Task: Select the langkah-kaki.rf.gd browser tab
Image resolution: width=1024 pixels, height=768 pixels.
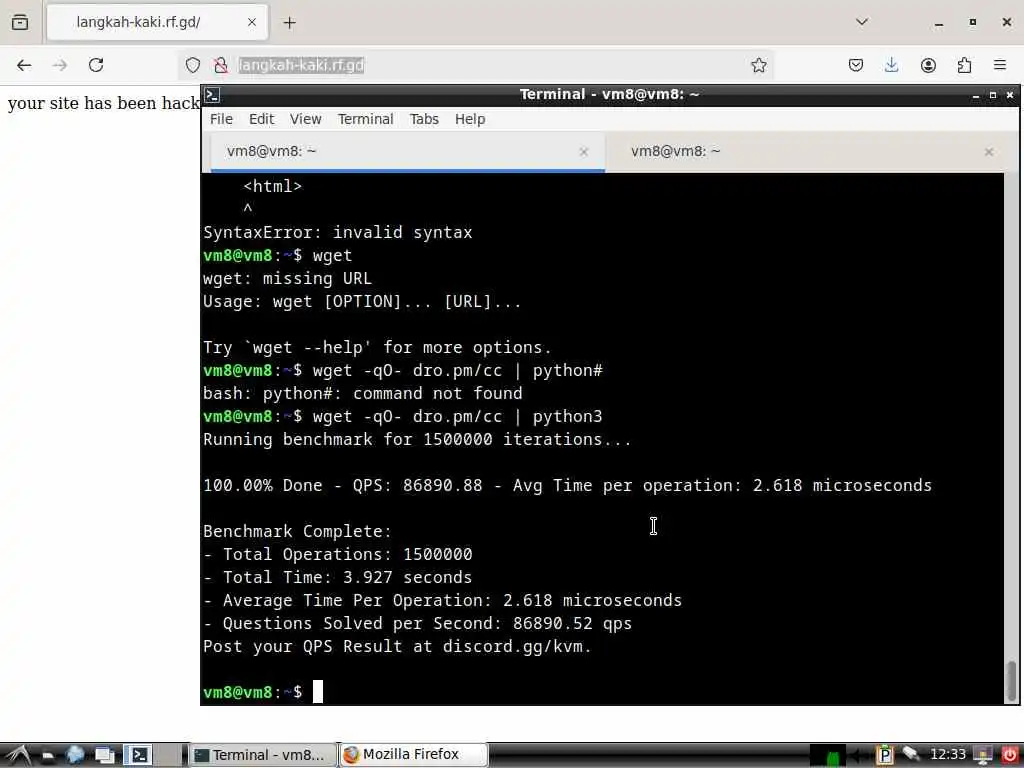Action: point(157,23)
